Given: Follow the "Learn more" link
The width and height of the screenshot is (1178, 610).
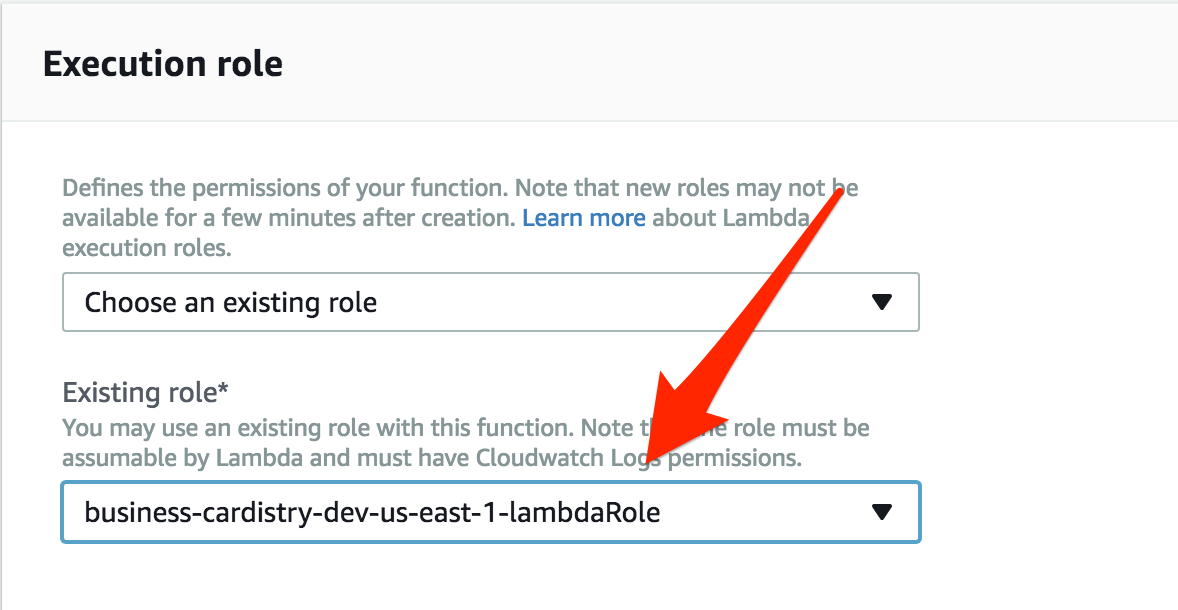Looking at the screenshot, I should (x=583, y=217).
